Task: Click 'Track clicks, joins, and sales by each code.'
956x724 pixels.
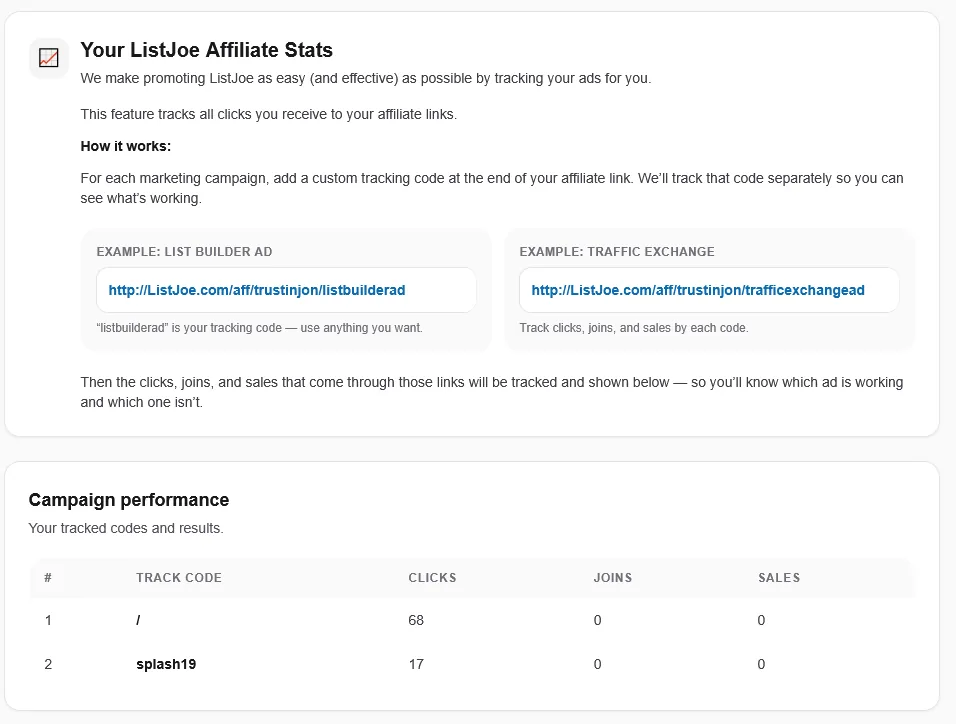Action: 634,328
